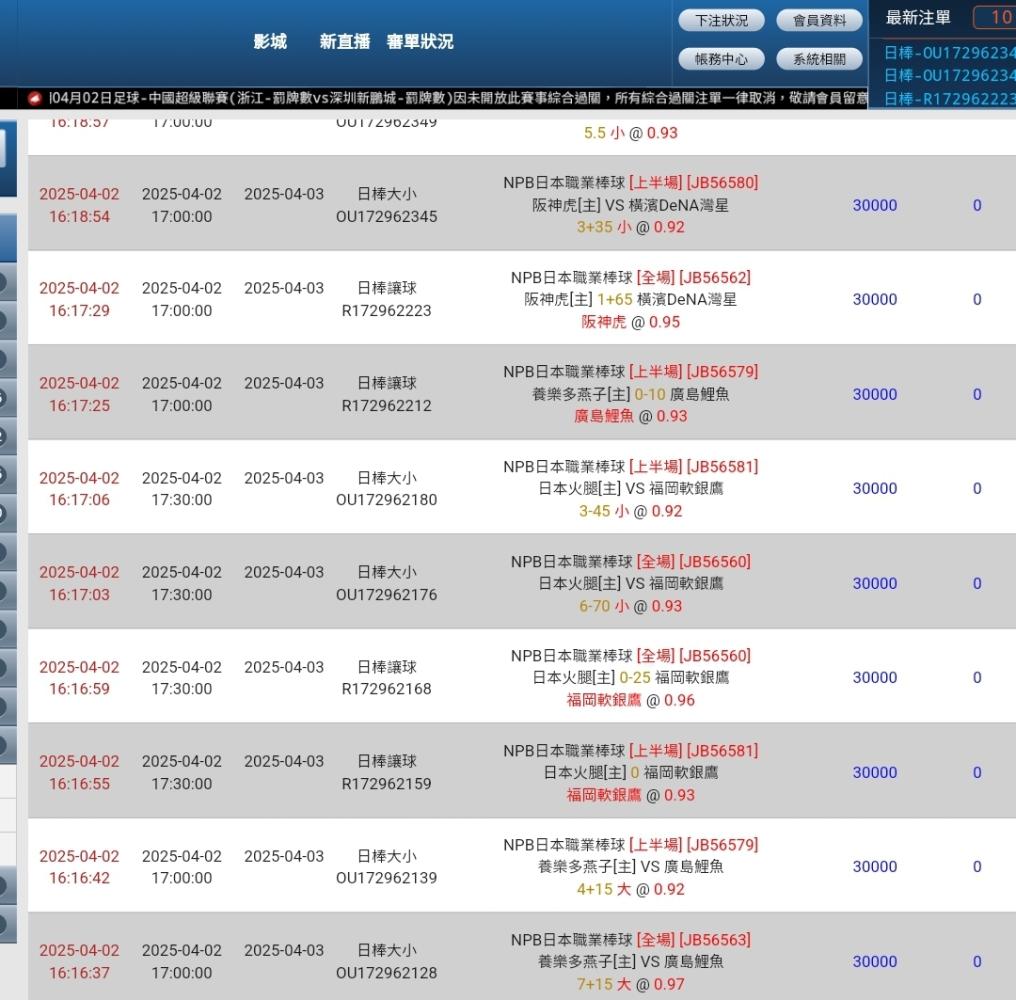Select order number OU172962180
Screen dimensions: 1016x1000
(386, 500)
